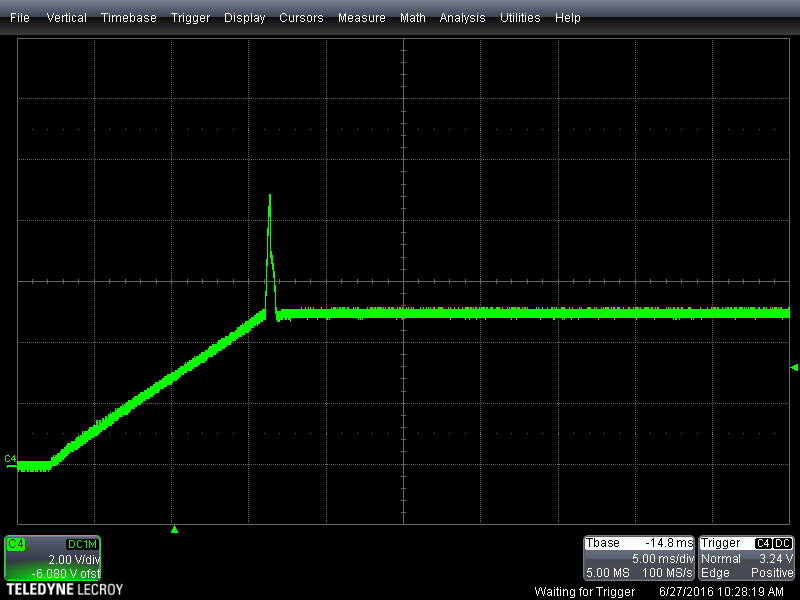Open the Display menu
The width and height of the screenshot is (800, 600).
[x=244, y=18]
